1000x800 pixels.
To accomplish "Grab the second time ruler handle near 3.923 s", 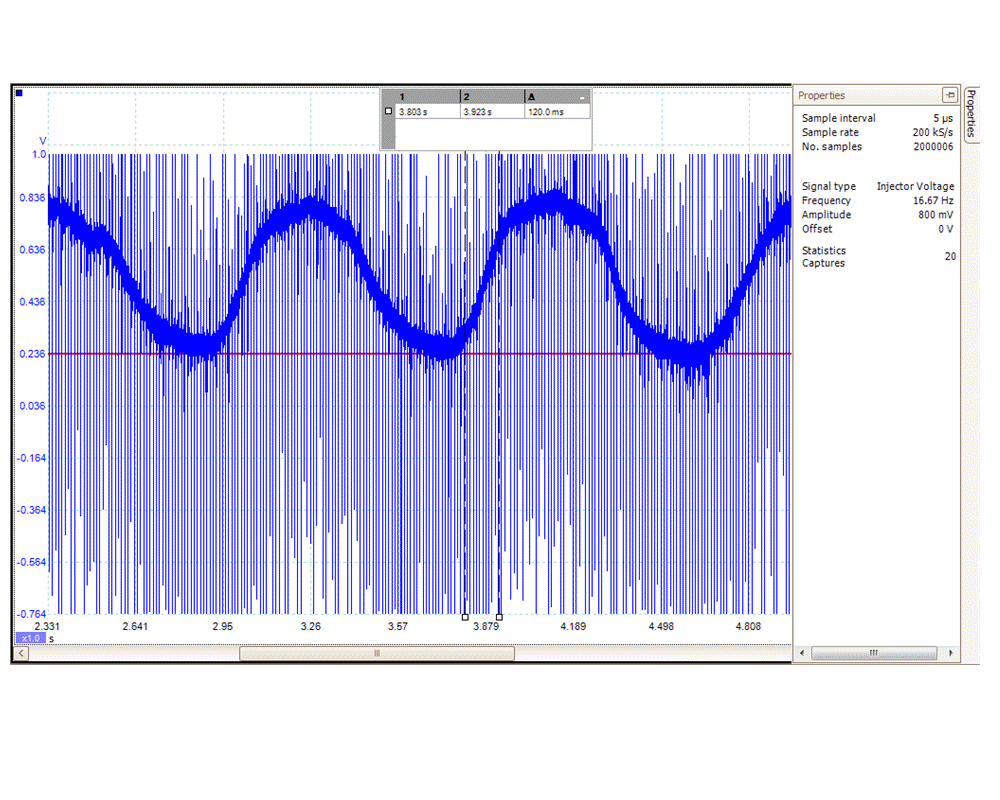I will [499, 617].
